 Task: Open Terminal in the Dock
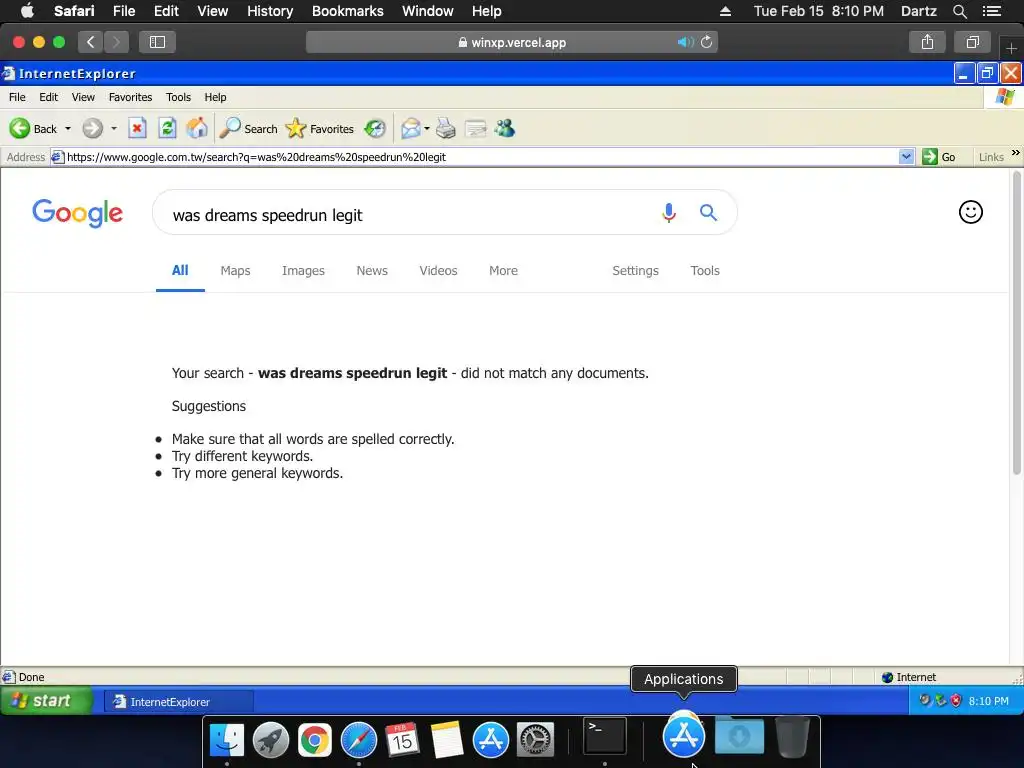coord(605,736)
